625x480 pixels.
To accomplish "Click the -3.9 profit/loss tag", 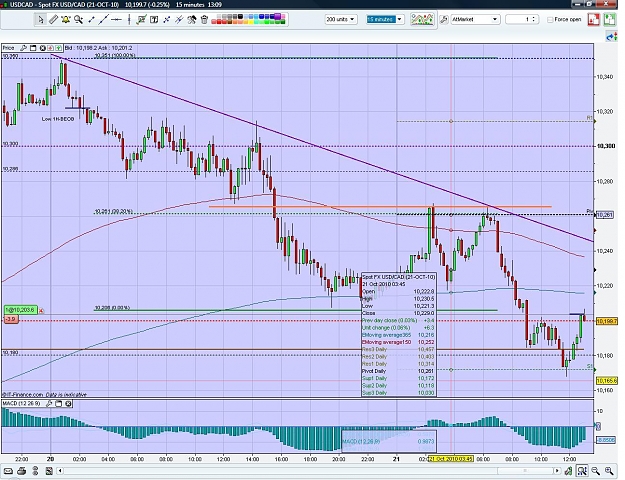I will point(11,319).
